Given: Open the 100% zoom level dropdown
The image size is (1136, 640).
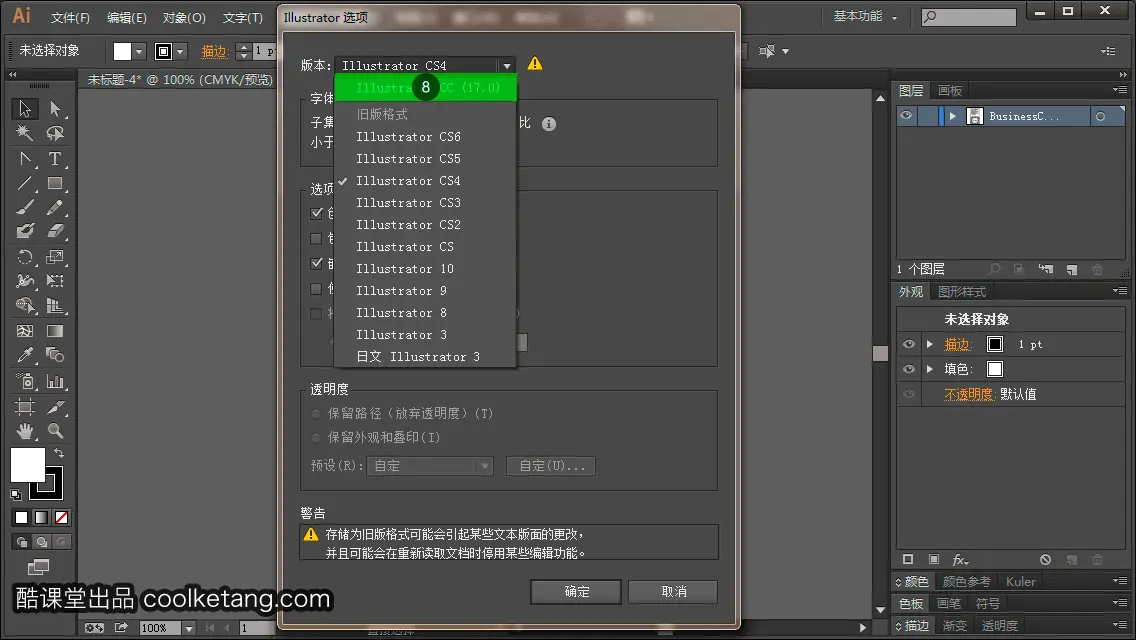Looking at the screenshot, I should [188, 628].
